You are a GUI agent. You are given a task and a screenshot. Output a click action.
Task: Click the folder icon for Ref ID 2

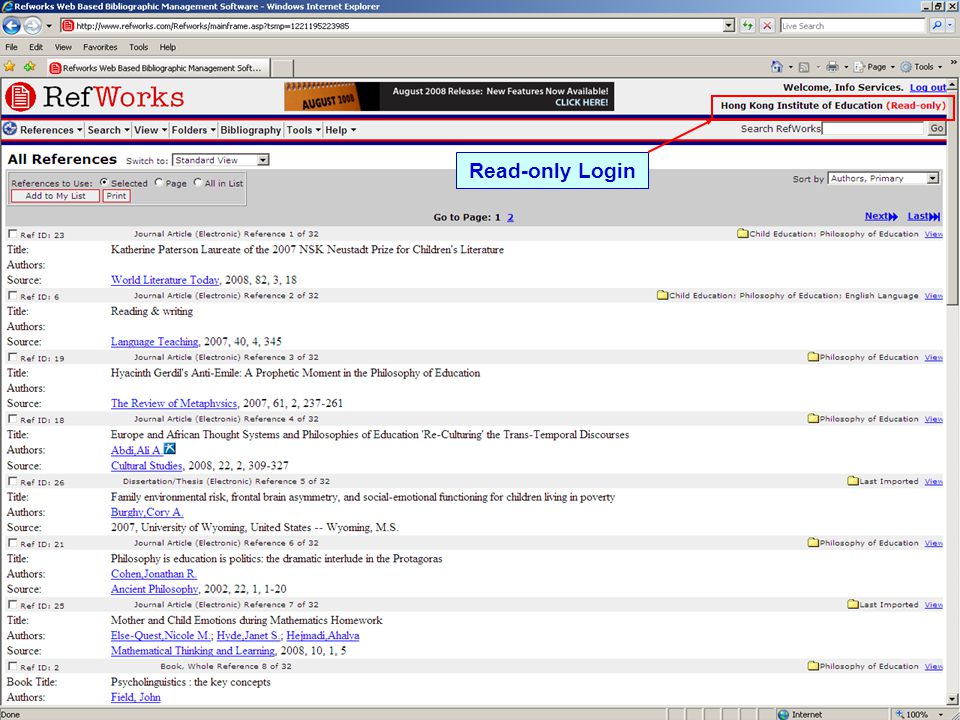tap(813, 666)
